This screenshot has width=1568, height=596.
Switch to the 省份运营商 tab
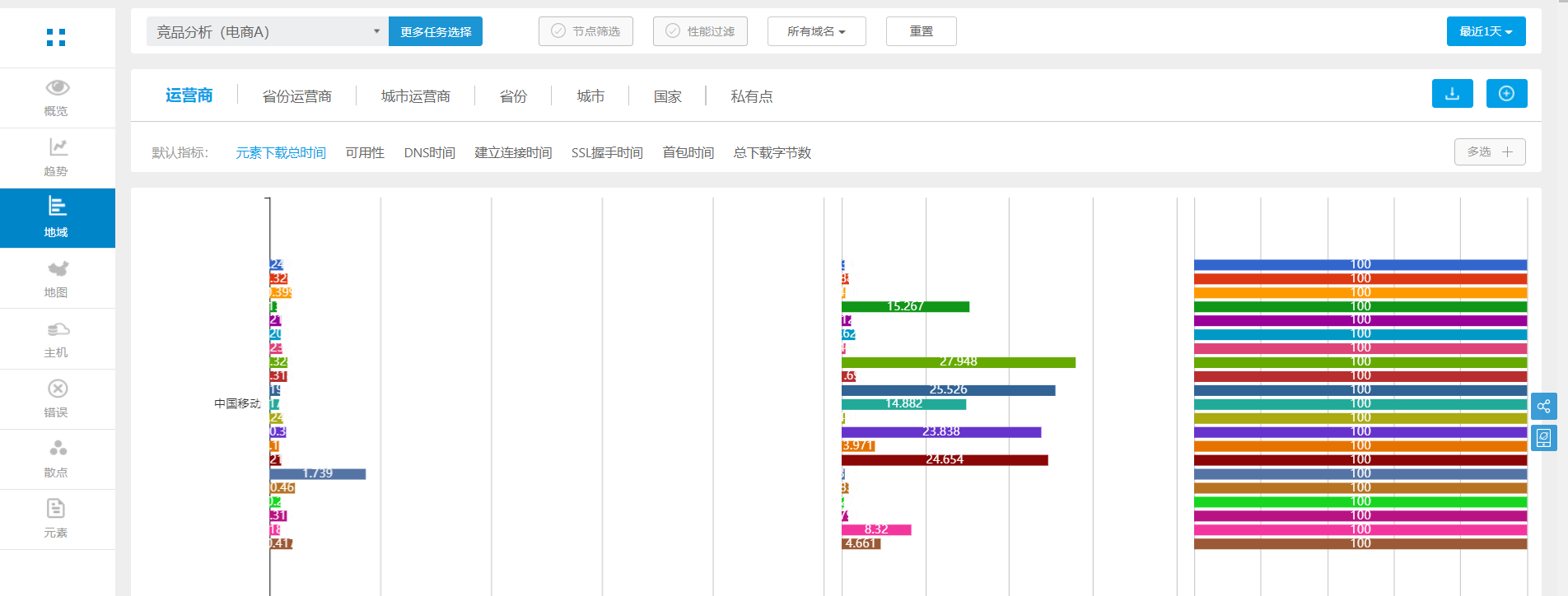coord(296,96)
